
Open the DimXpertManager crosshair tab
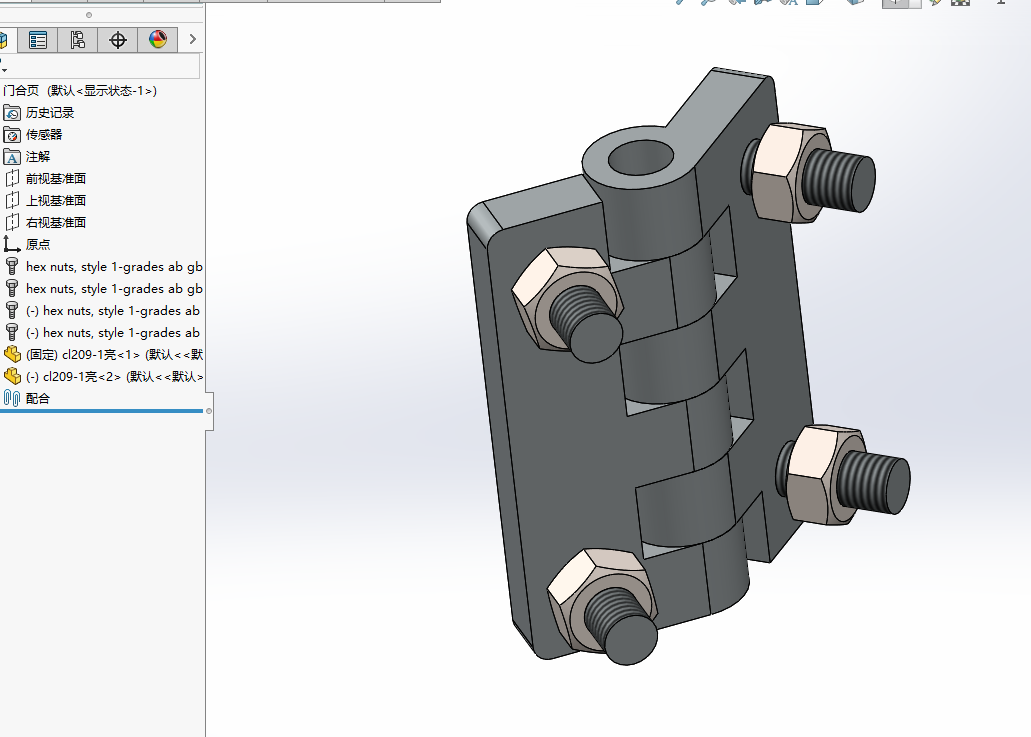(x=118, y=40)
